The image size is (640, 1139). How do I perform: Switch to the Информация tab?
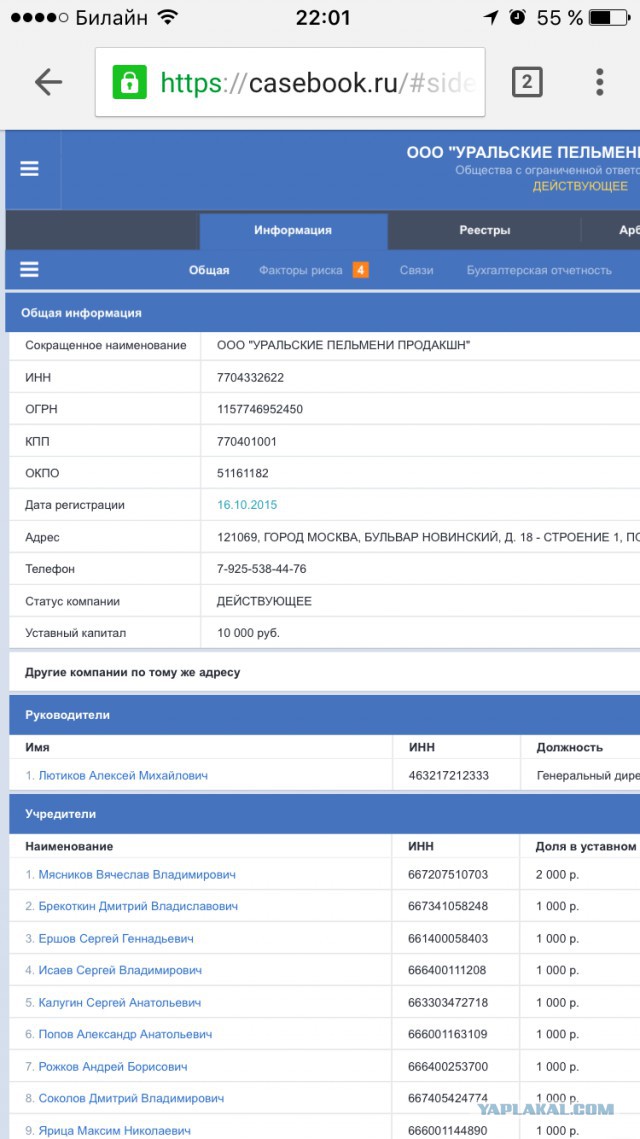pos(293,230)
